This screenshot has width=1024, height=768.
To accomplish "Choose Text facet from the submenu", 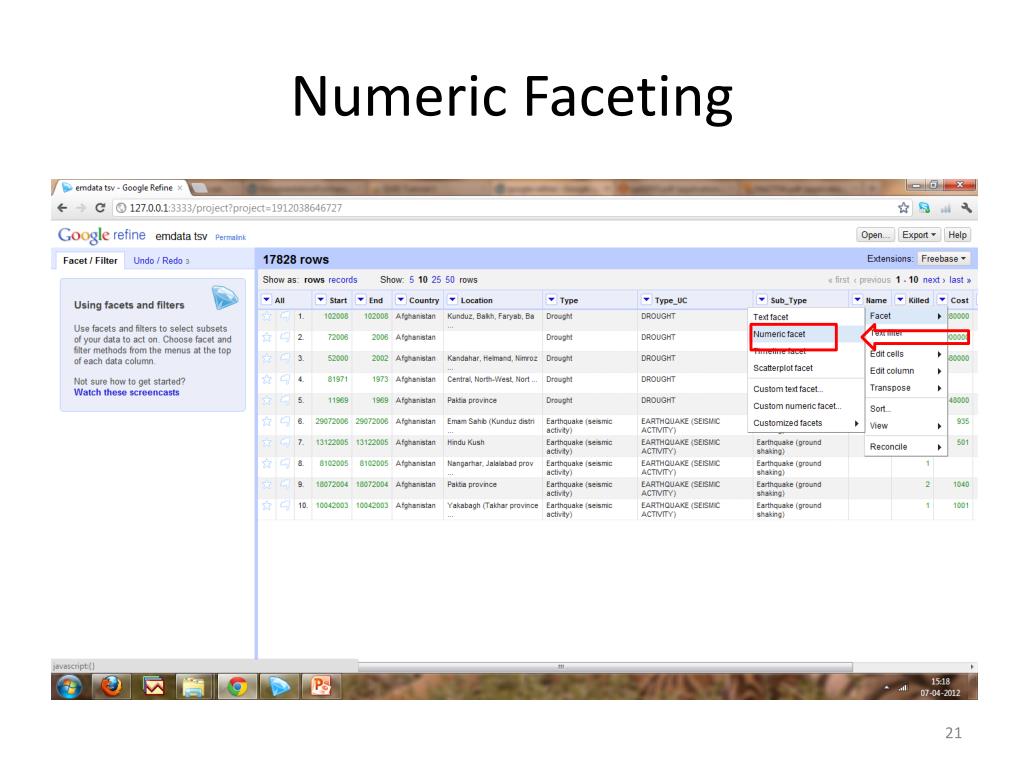I will pos(805,317).
